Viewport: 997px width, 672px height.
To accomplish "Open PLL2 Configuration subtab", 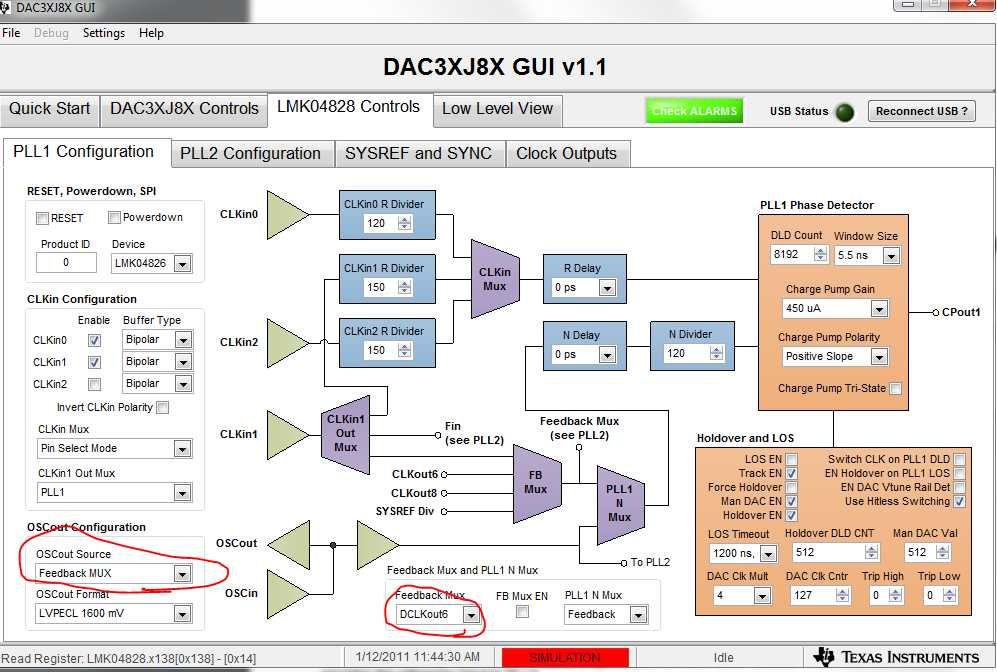I will tap(251, 154).
